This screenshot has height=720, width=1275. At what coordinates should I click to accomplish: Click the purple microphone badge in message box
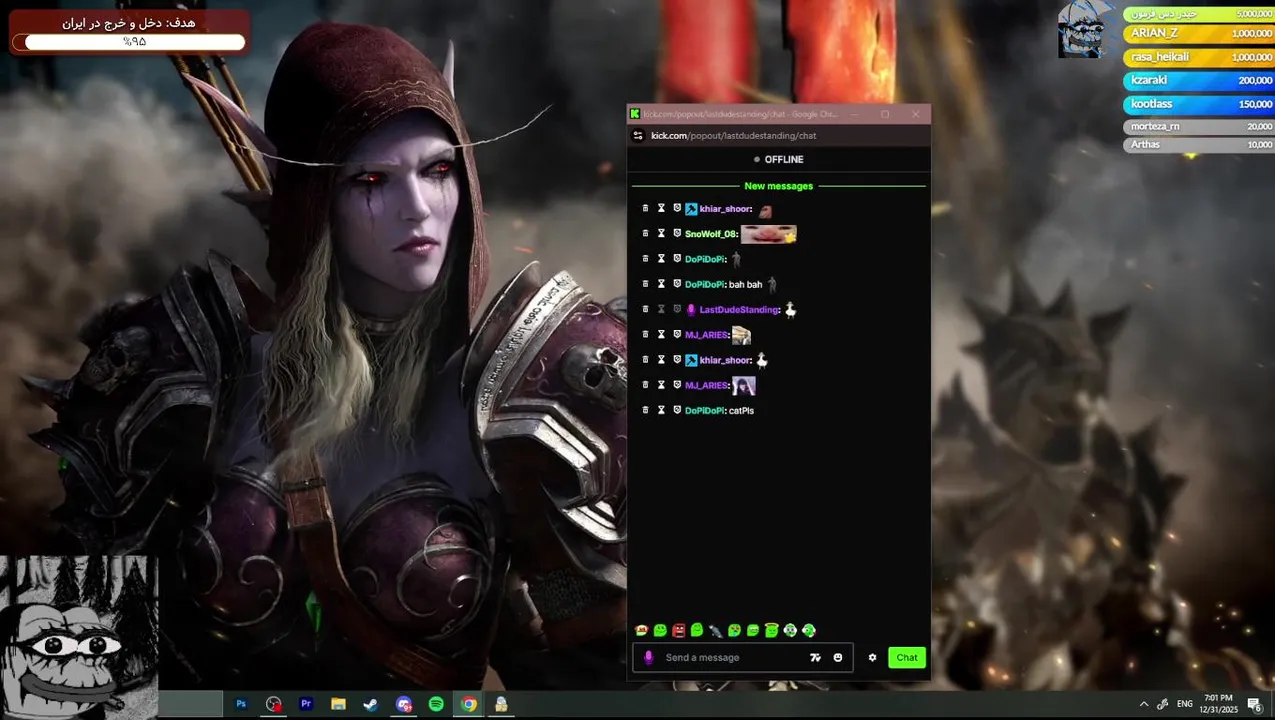tap(648, 657)
